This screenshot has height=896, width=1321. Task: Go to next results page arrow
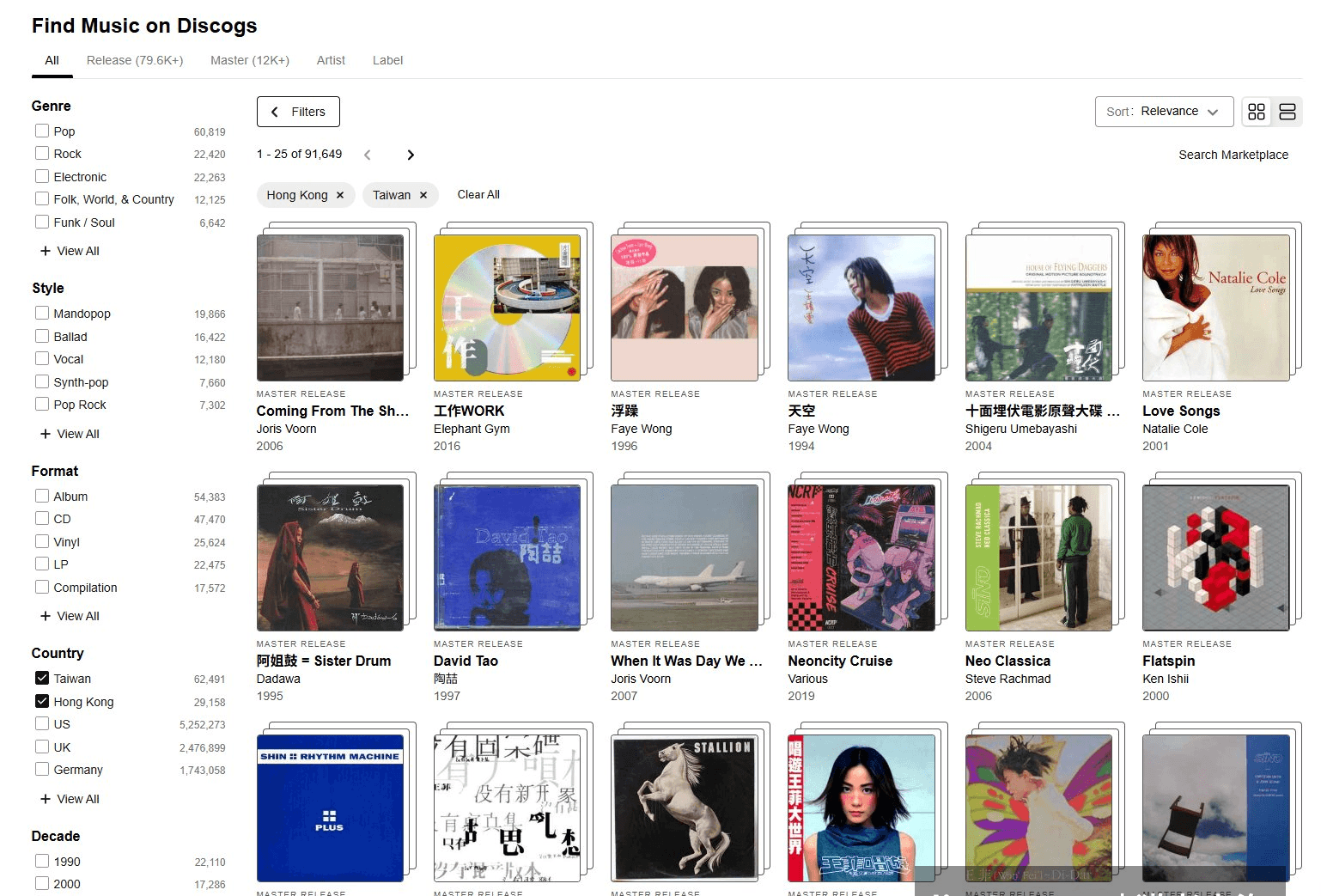pos(411,155)
